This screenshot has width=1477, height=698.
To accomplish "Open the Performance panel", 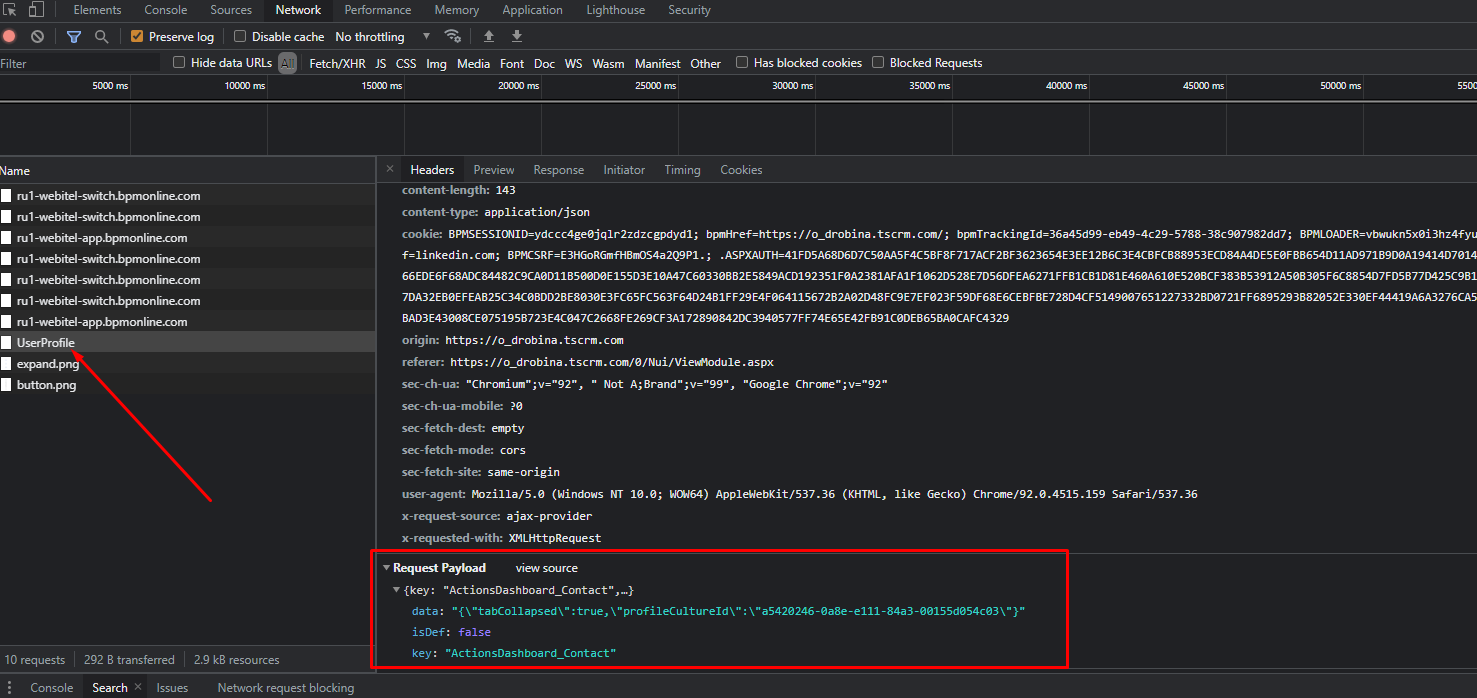I will [379, 10].
